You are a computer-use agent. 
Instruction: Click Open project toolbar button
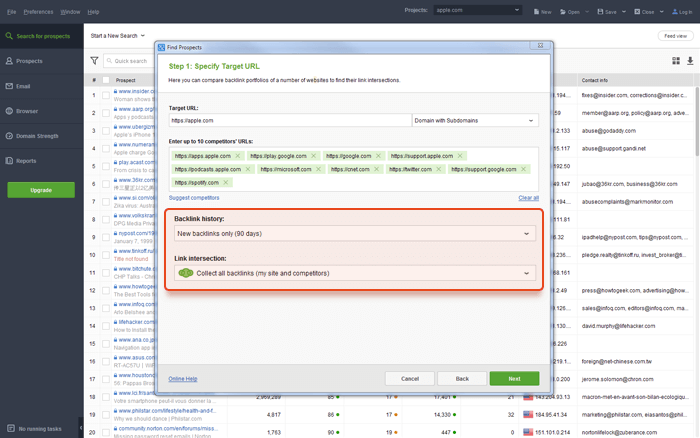(x=570, y=12)
